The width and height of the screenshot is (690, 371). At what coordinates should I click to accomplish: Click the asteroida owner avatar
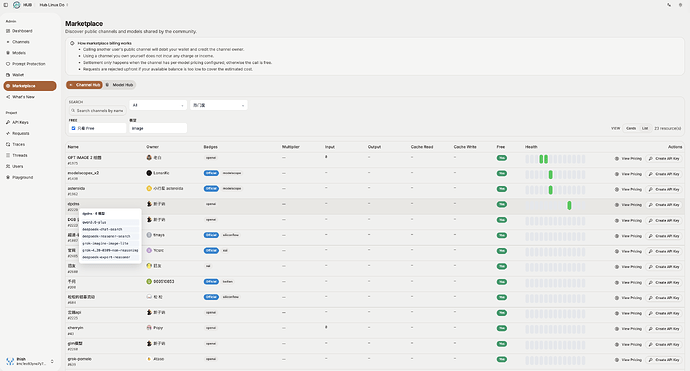[149, 188]
